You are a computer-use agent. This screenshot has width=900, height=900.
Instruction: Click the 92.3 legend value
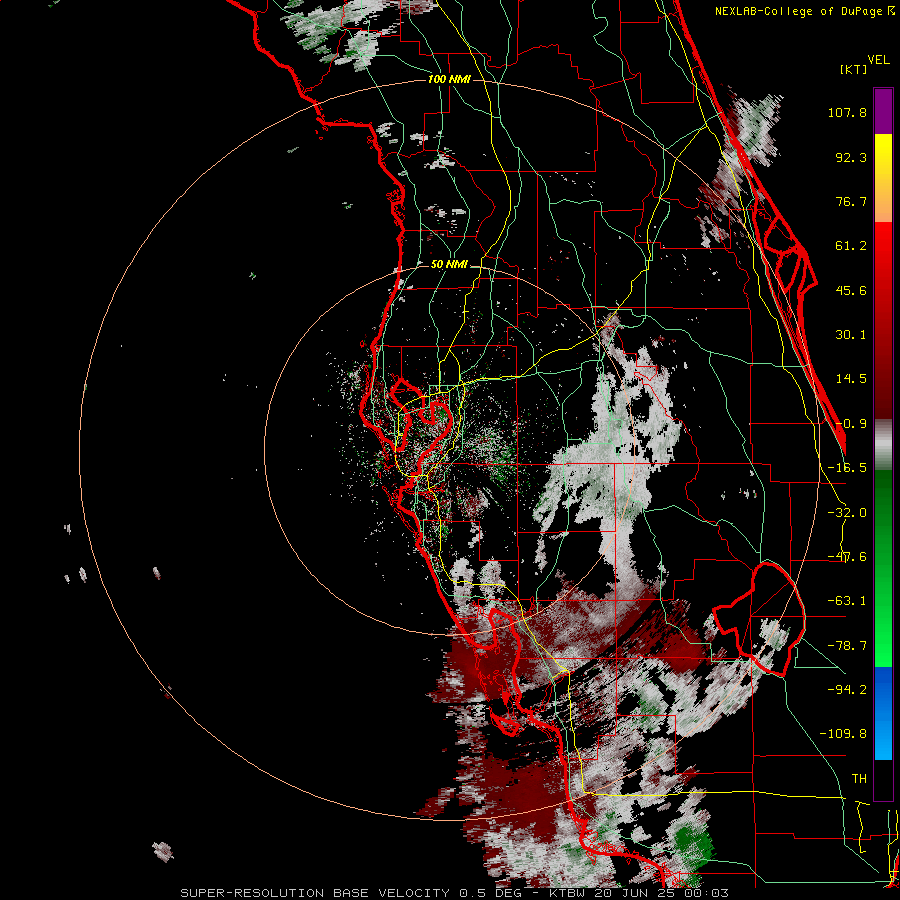pyautogui.click(x=851, y=157)
